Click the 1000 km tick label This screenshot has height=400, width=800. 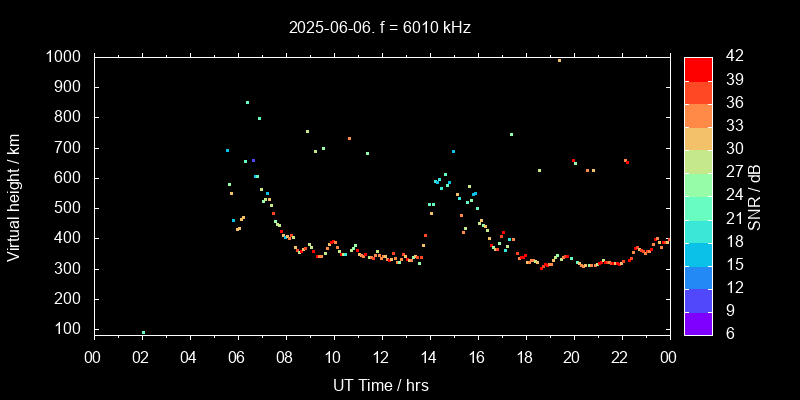[x=64, y=57]
